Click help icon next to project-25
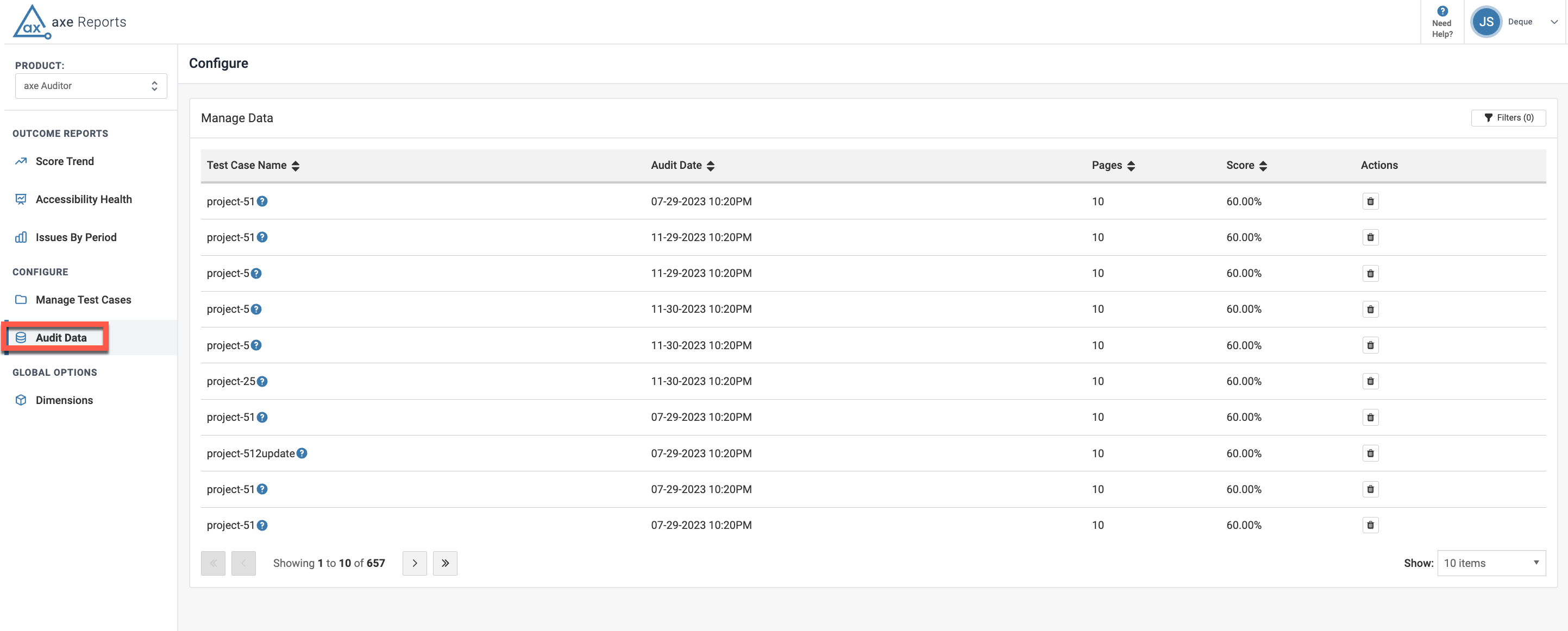1568x631 pixels. click(262, 382)
